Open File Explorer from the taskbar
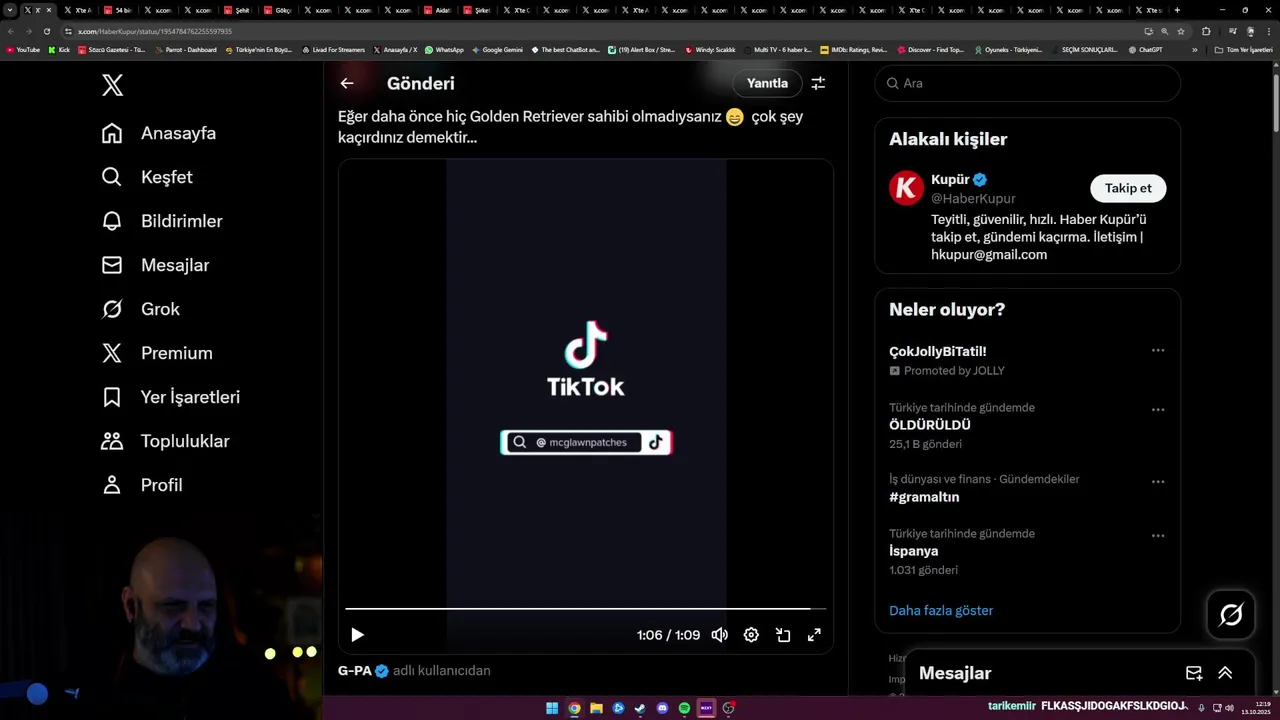Screen dimensions: 1280x720 [596, 708]
